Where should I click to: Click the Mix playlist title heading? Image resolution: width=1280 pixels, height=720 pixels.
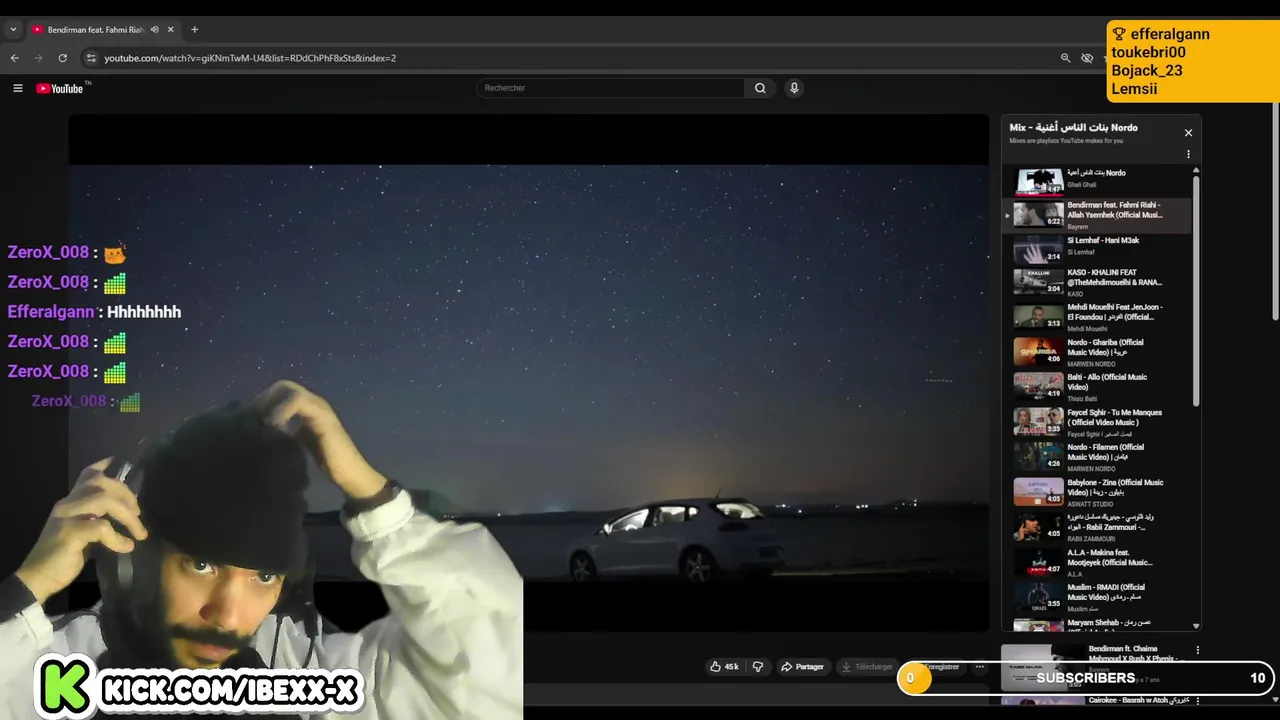point(1073,127)
